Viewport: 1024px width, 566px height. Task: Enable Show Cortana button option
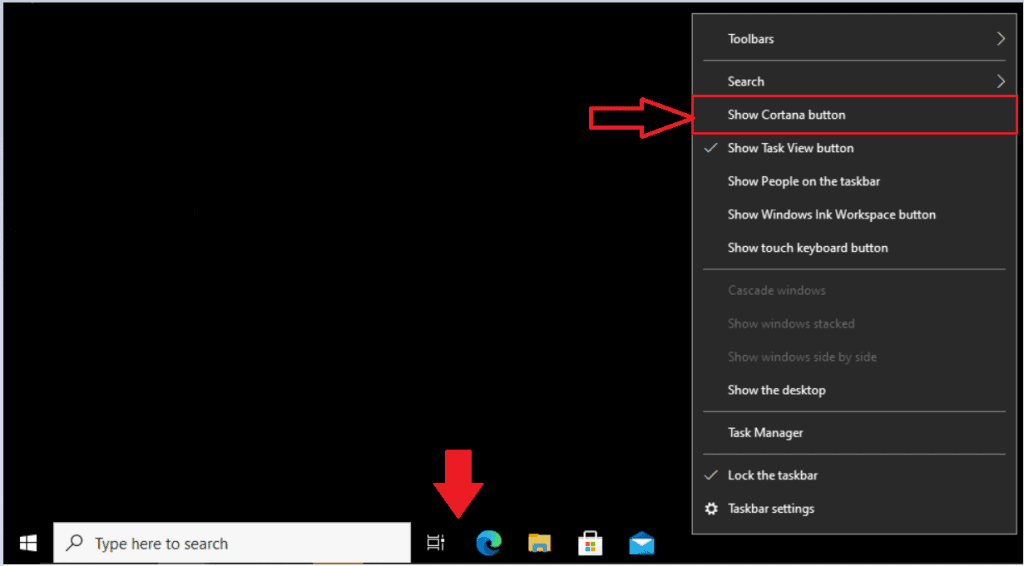tap(786, 115)
